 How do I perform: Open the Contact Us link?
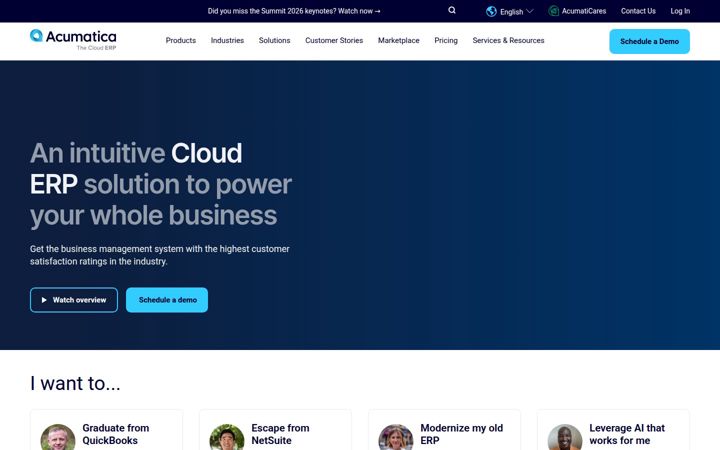(638, 11)
